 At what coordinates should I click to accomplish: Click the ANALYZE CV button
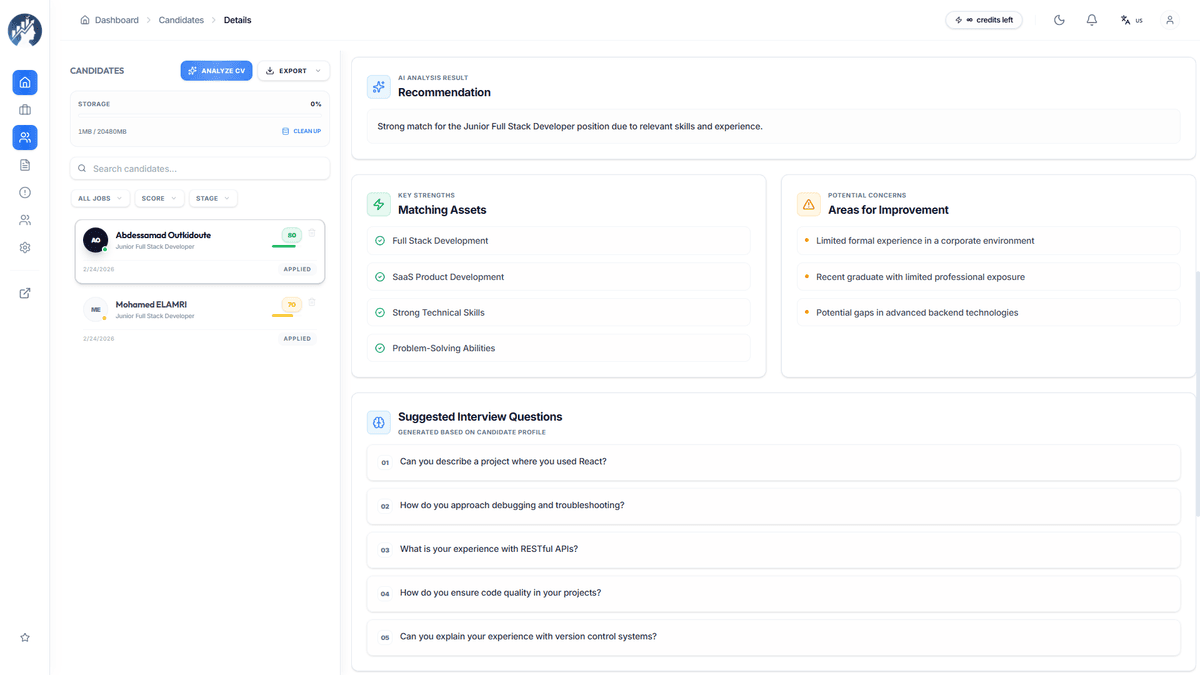point(216,70)
